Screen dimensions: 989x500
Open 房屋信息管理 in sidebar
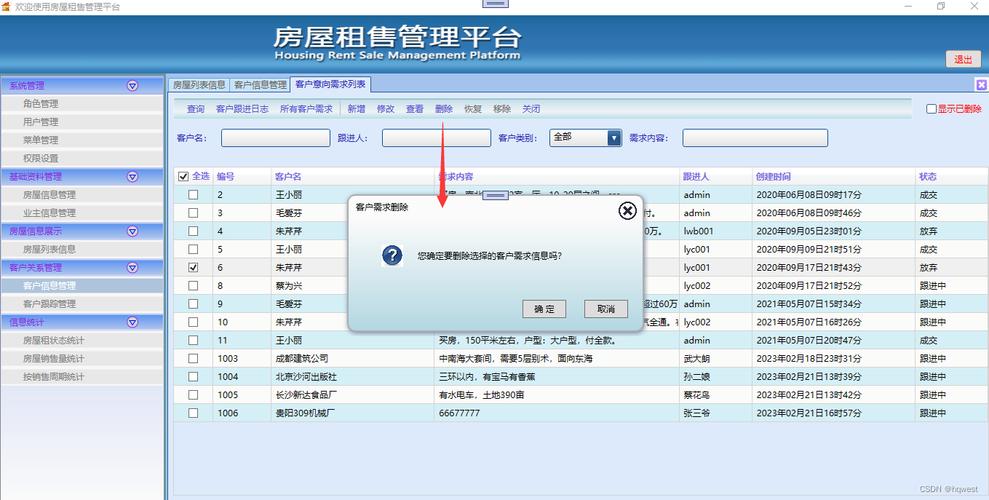pyautogui.click(x=49, y=195)
